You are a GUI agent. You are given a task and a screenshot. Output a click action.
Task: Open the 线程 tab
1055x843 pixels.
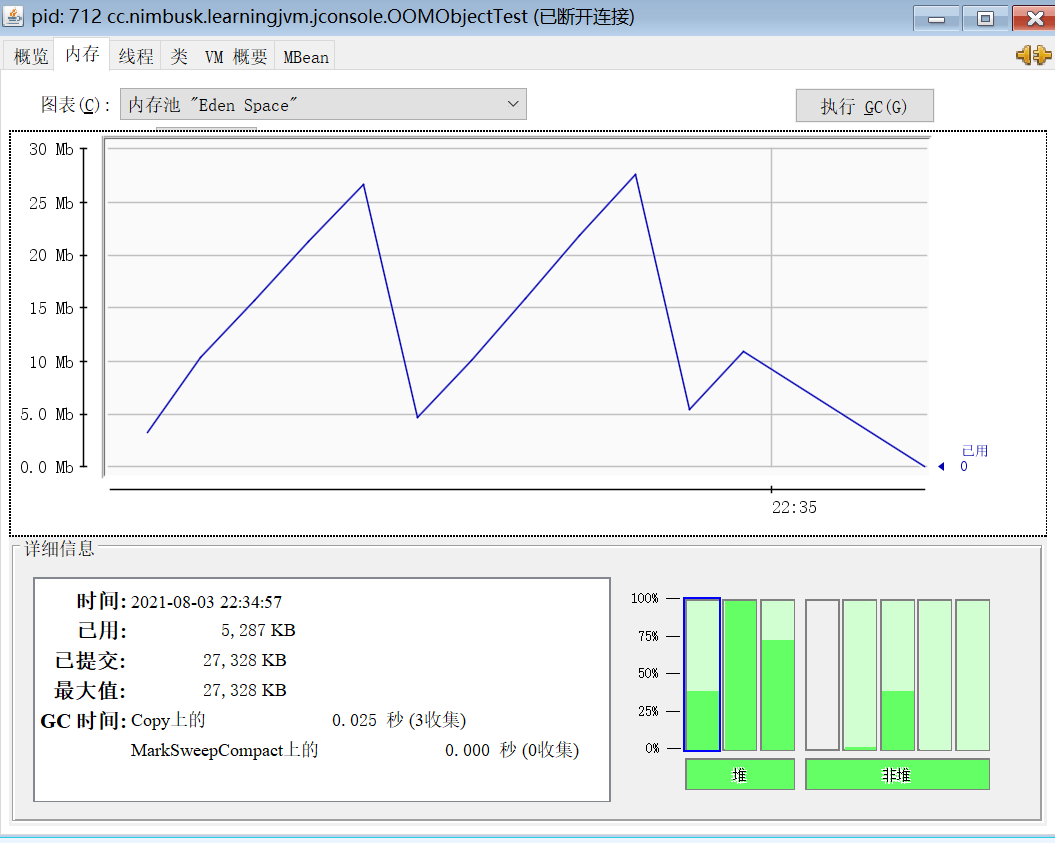pos(135,57)
